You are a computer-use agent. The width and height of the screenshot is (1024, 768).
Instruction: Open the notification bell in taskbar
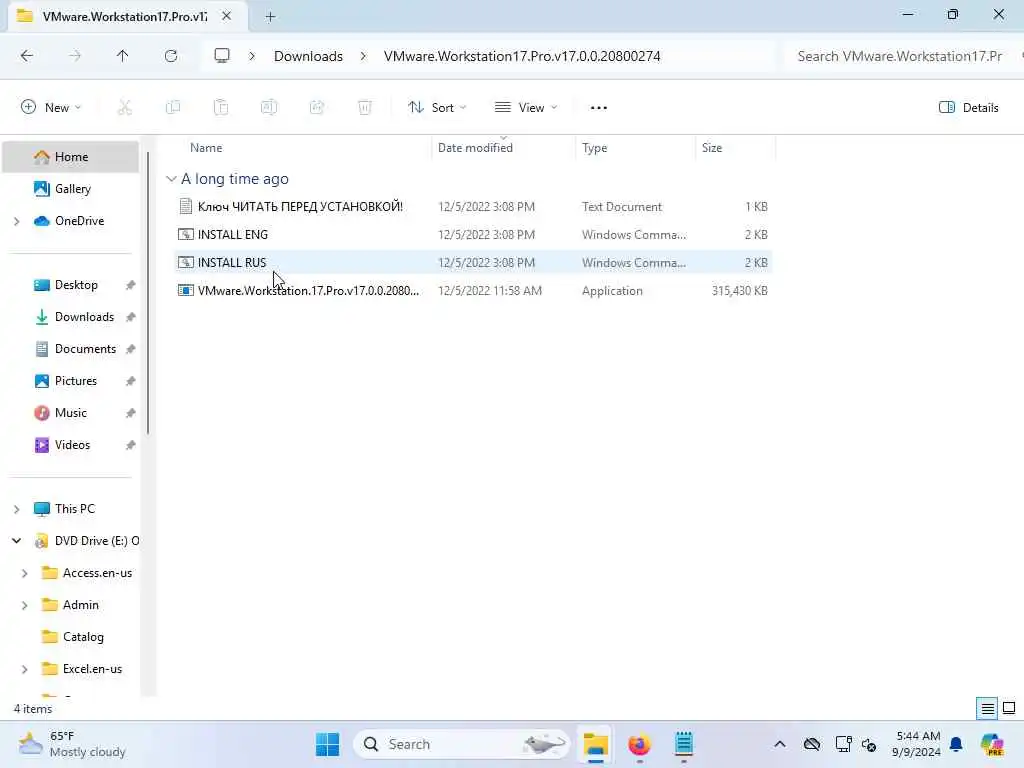[956, 744]
